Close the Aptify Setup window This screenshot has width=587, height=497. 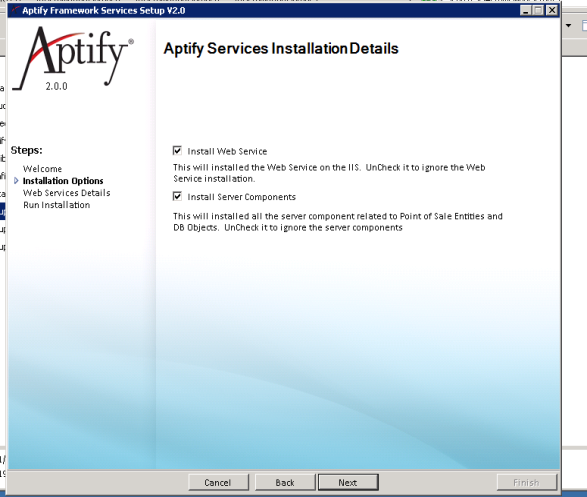(552, 10)
